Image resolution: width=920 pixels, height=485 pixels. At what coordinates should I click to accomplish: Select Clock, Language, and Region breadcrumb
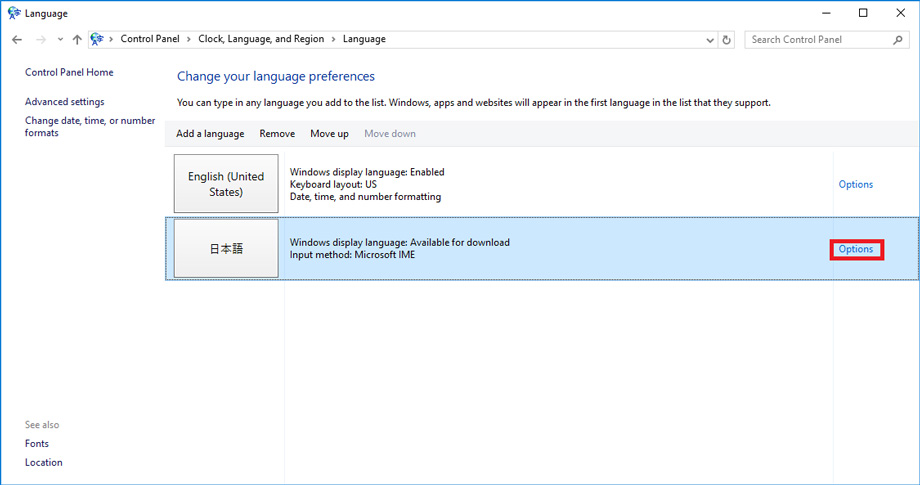(260, 40)
